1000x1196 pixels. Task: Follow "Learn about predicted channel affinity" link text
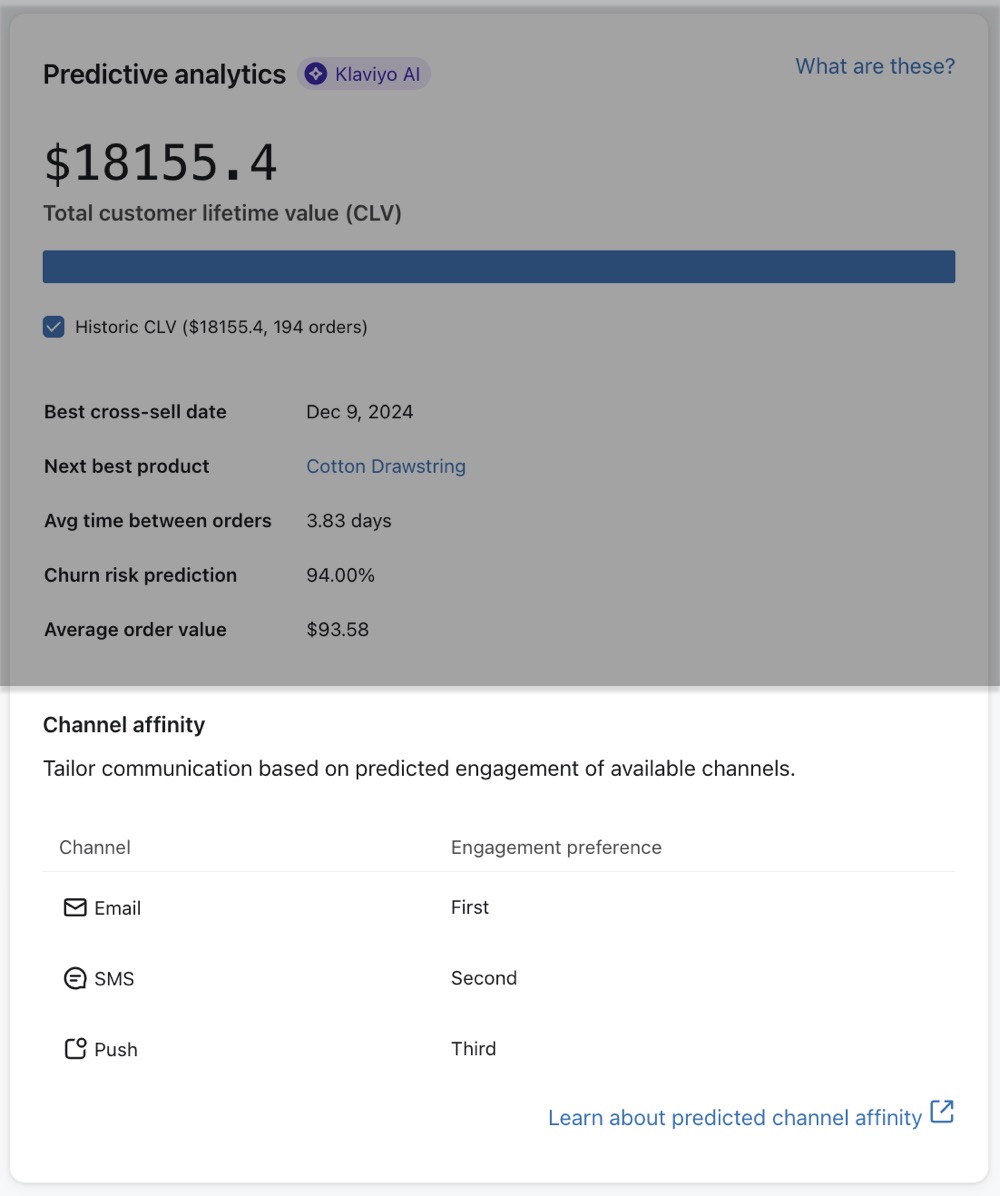point(734,1118)
